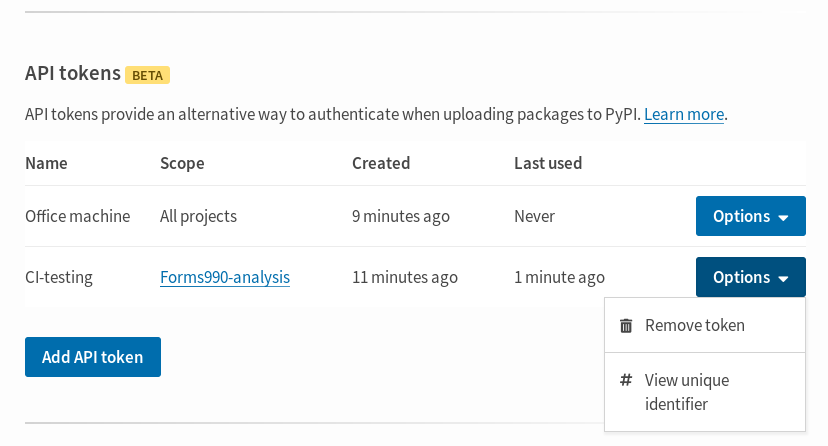Screen dimensions: 828x446
Task: Open the Forms990-analysis project link
Action: [225, 277]
